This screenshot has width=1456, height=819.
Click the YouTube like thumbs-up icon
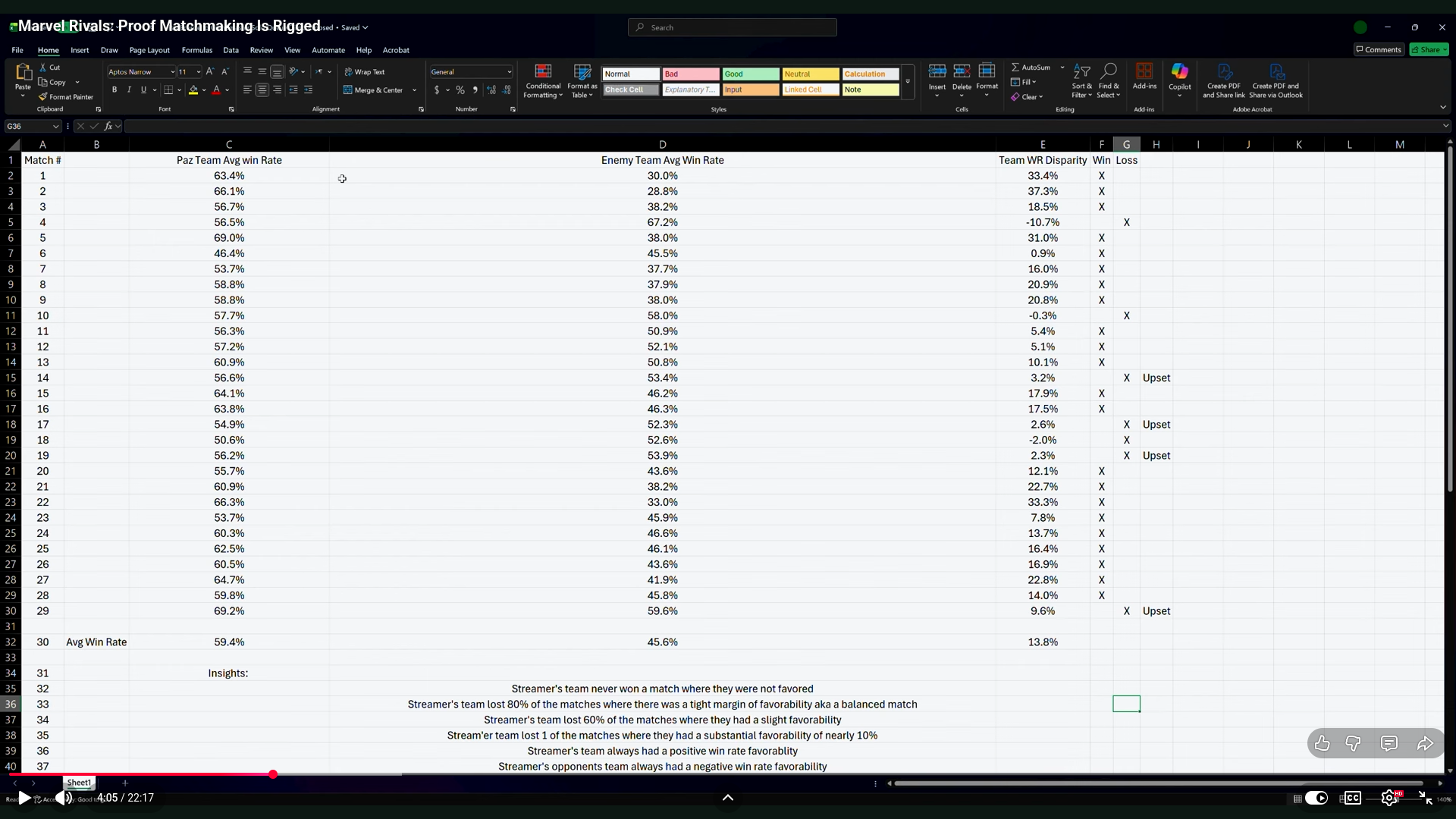point(1322,744)
